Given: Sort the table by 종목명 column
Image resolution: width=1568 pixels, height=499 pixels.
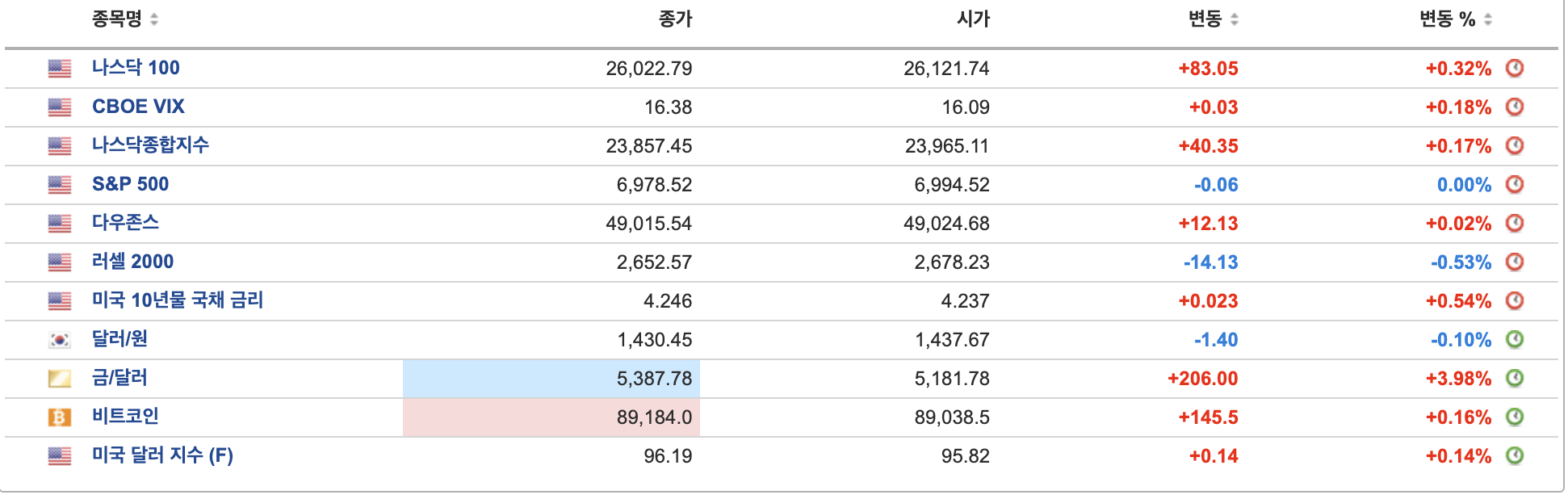Looking at the screenshot, I should pyautogui.click(x=154, y=19).
